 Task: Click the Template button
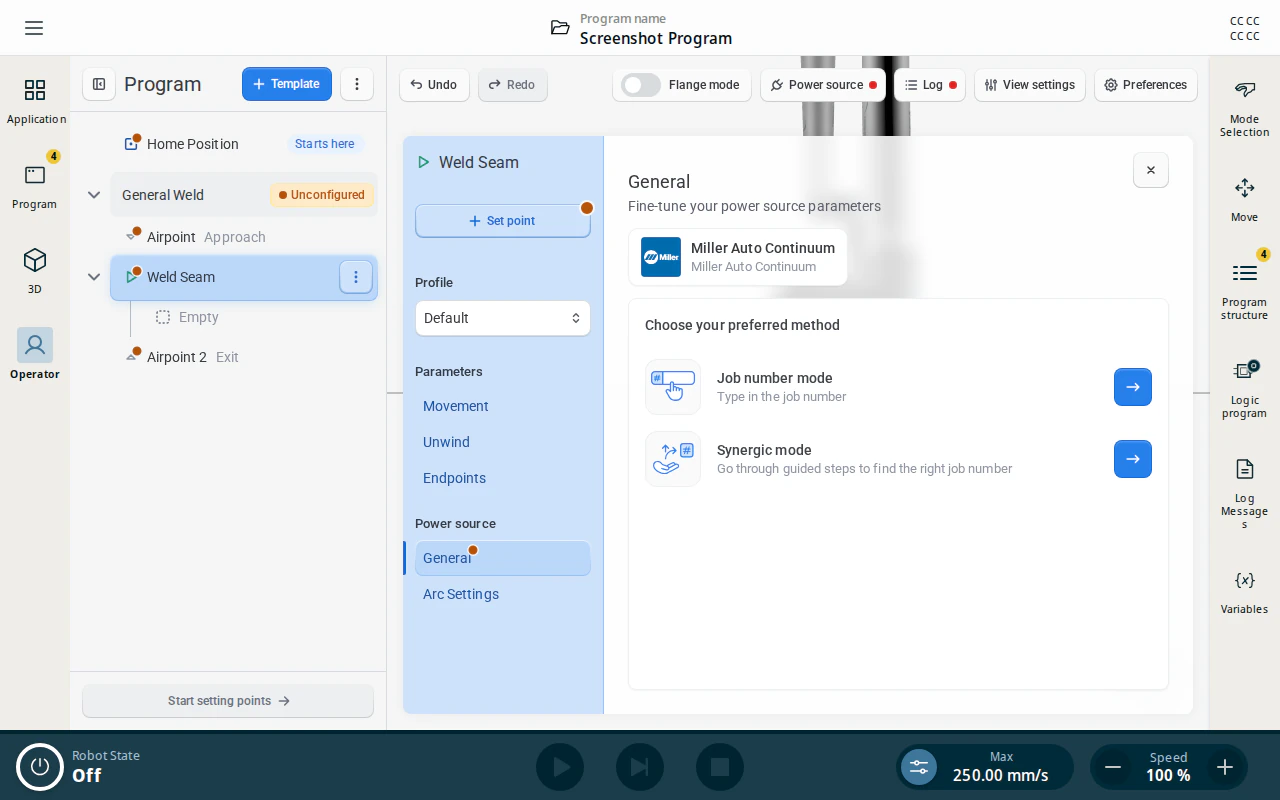point(287,84)
